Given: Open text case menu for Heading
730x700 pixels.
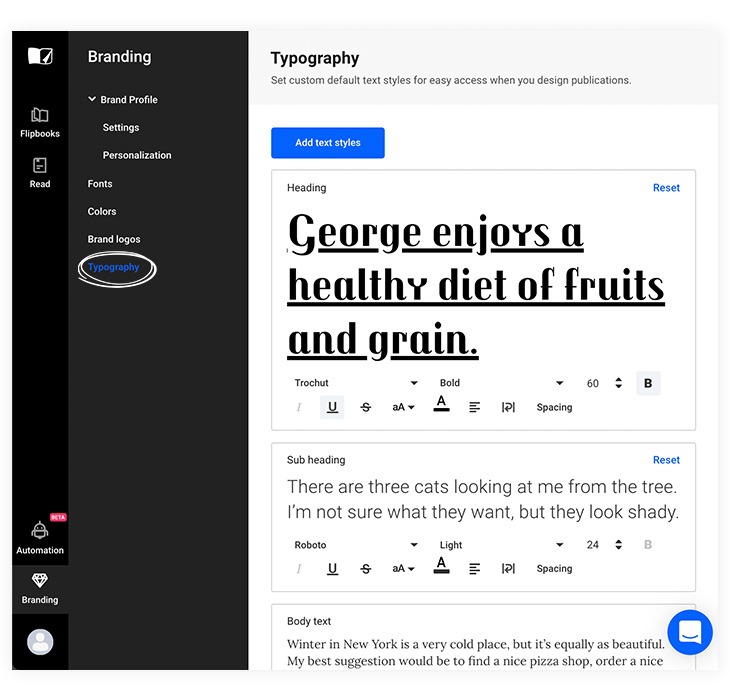Looking at the screenshot, I should click(x=403, y=407).
